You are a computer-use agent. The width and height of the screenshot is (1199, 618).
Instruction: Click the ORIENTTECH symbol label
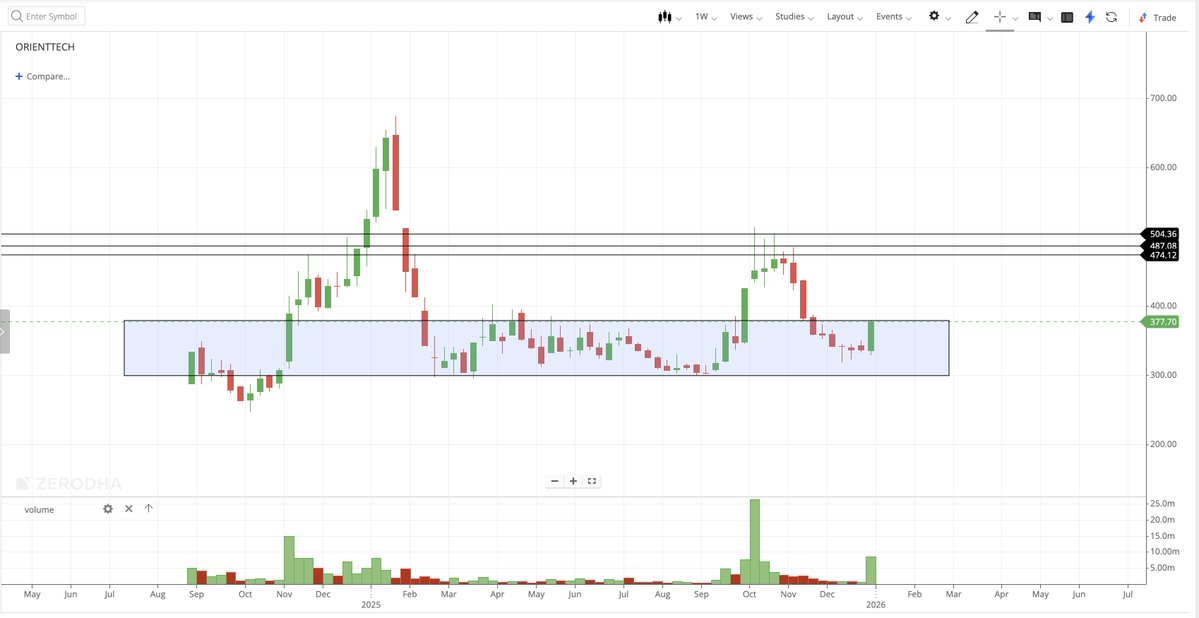(45, 47)
